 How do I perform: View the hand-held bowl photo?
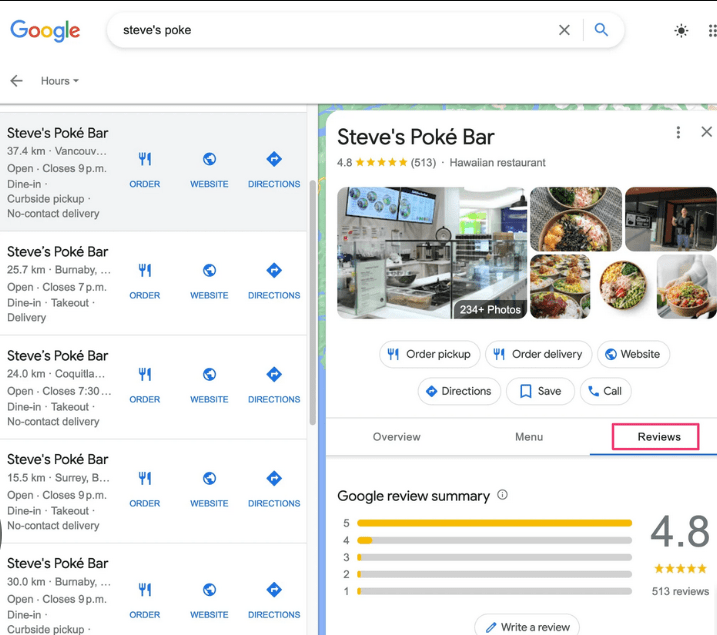[686, 287]
